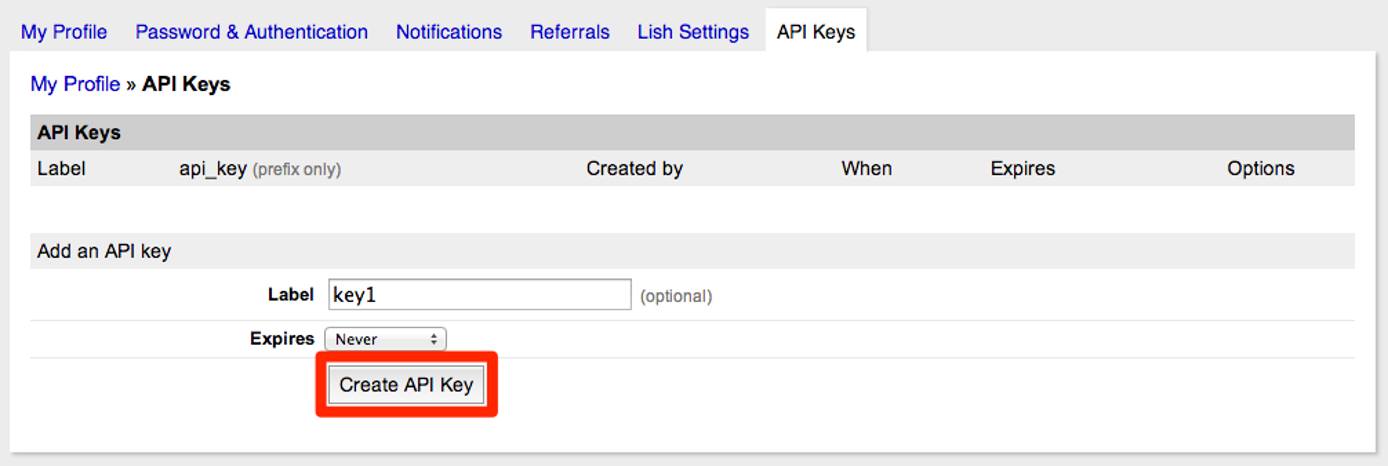Select the Lish Settings tab
Screen dimensions: 1388x466
[x=693, y=32]
